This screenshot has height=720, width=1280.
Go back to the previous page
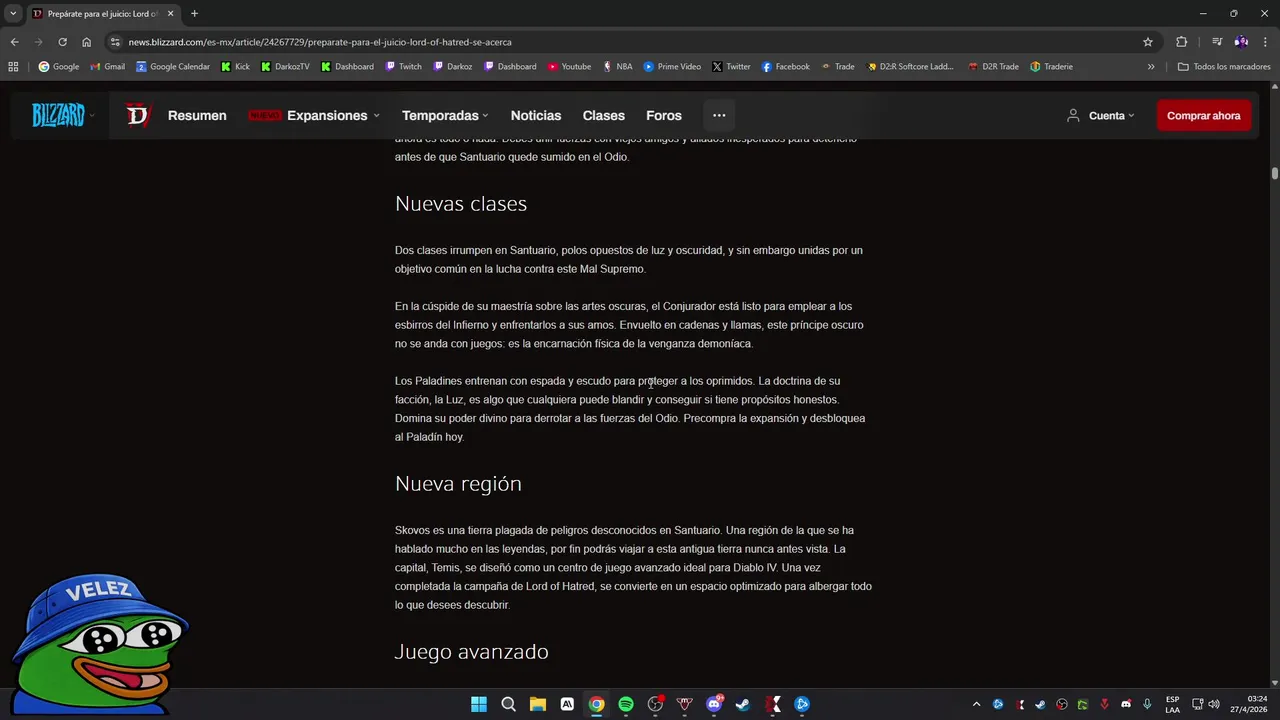coord(14,42)
